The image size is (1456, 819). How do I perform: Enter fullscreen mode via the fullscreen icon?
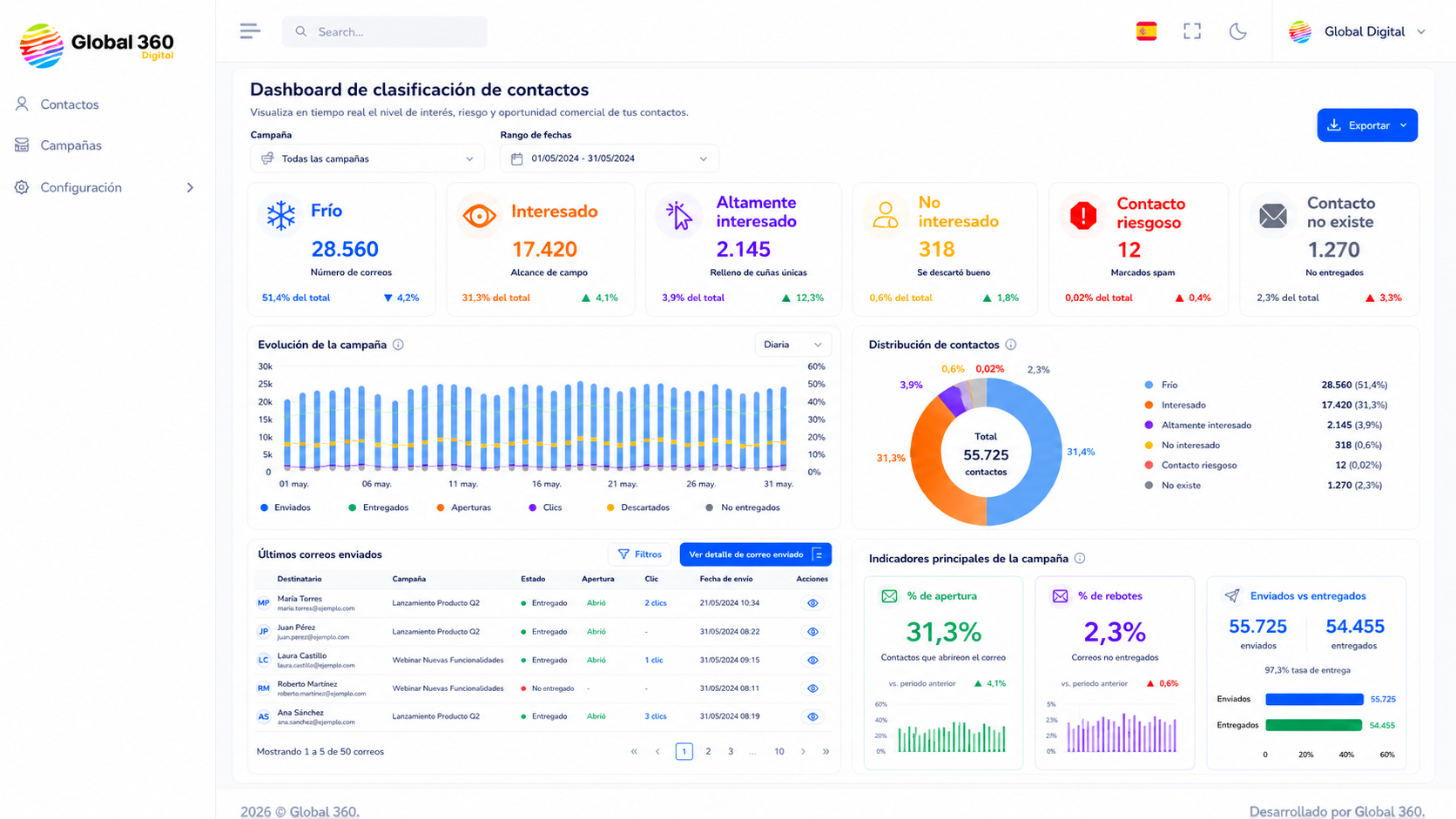1192,31
